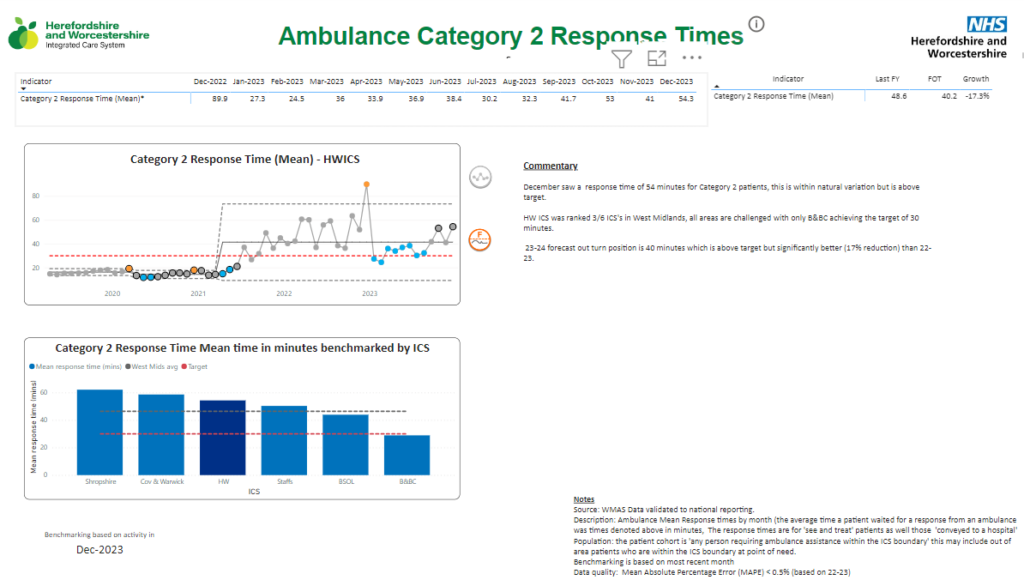Open the More options ellipsis menu

(694, 60)
